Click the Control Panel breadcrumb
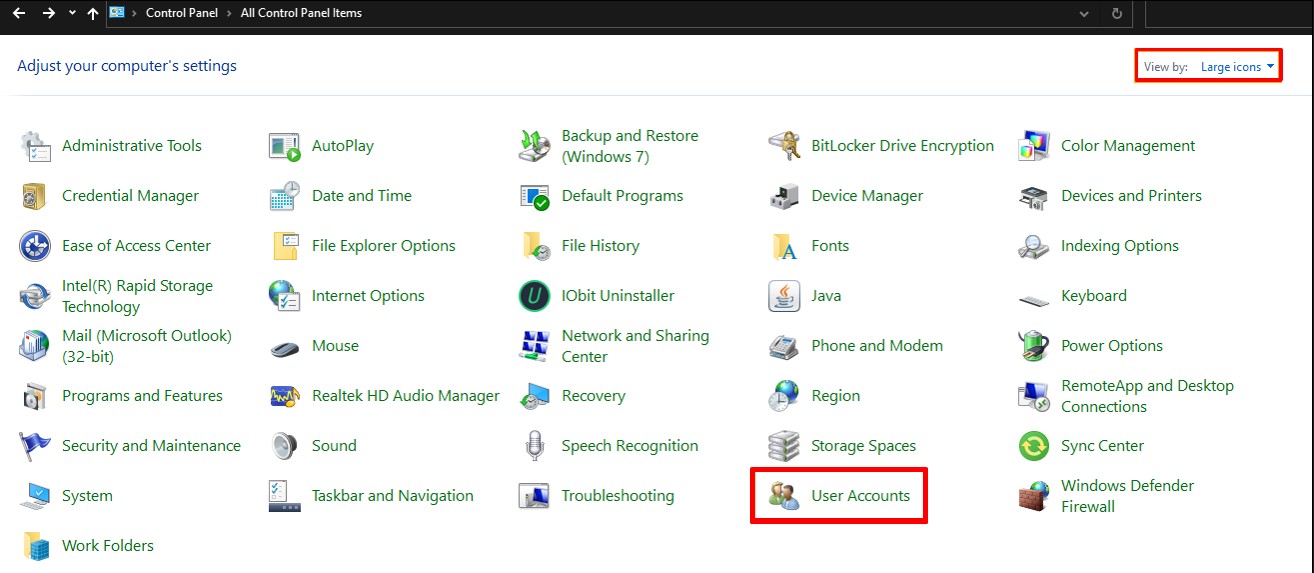This screenshot has width=1314, height=573. point(181,13)
